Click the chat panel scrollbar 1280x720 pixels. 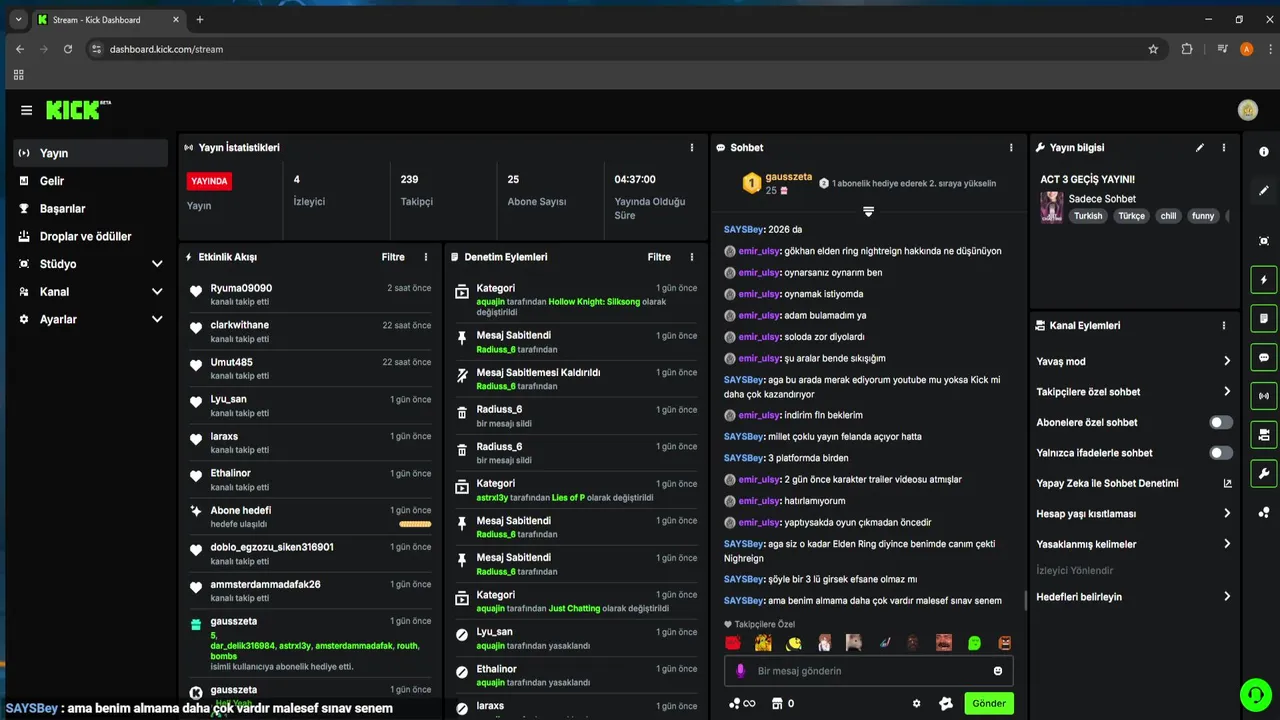(1025, 600)
